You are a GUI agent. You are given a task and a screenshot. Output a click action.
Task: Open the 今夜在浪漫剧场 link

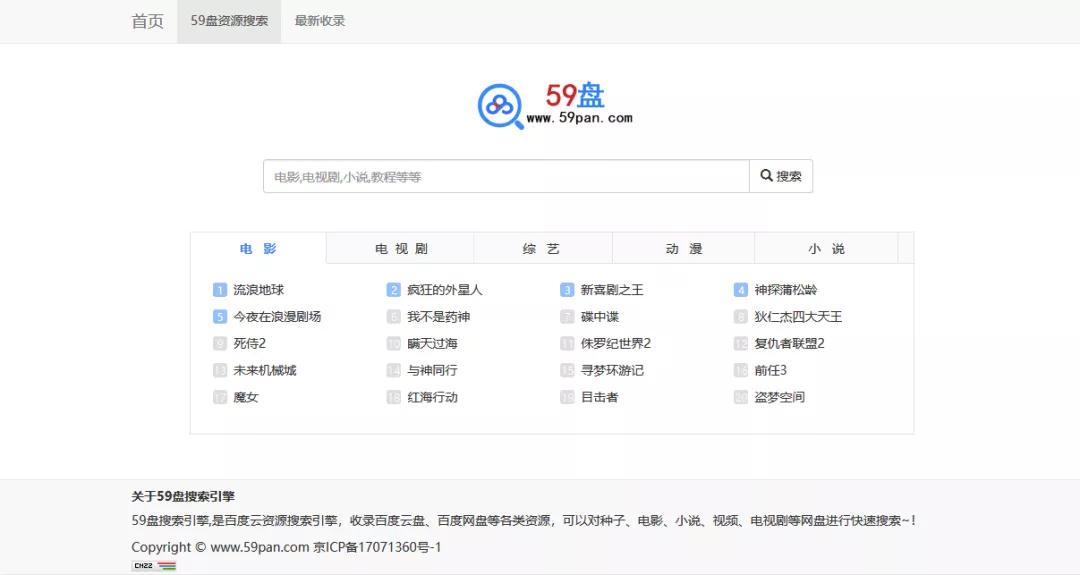click(x=277, y=317)
